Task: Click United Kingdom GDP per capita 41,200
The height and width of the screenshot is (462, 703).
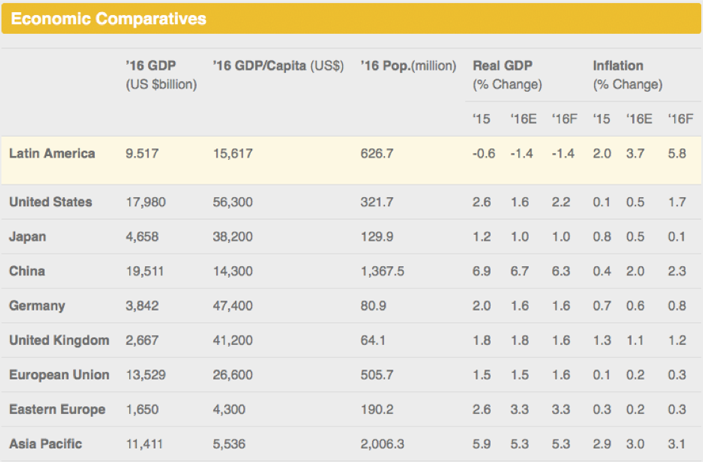Action: click(x=233, y=340)
